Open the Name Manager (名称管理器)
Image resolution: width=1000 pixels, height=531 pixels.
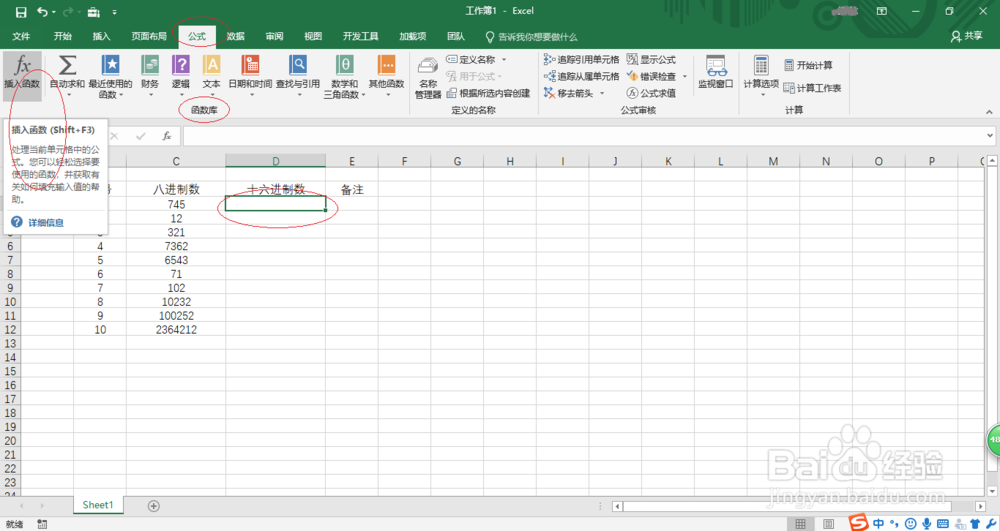[x=428, y=76]
